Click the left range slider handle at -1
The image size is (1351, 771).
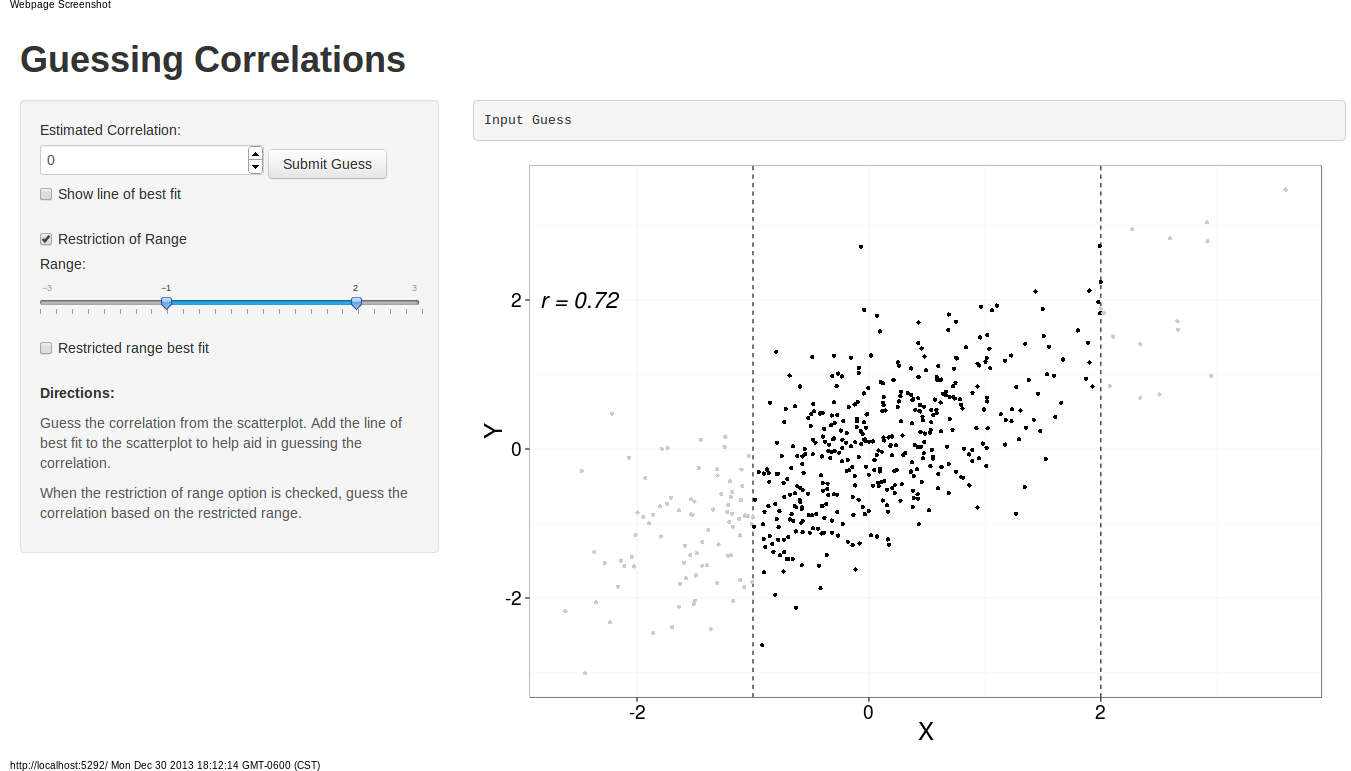click(x=167, y=303)
